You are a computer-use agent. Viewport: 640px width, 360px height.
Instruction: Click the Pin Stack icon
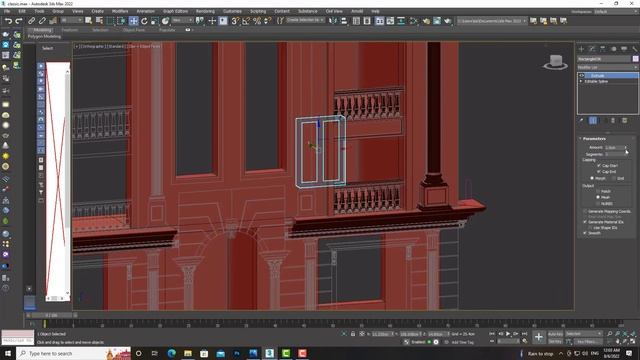point(582,120)
